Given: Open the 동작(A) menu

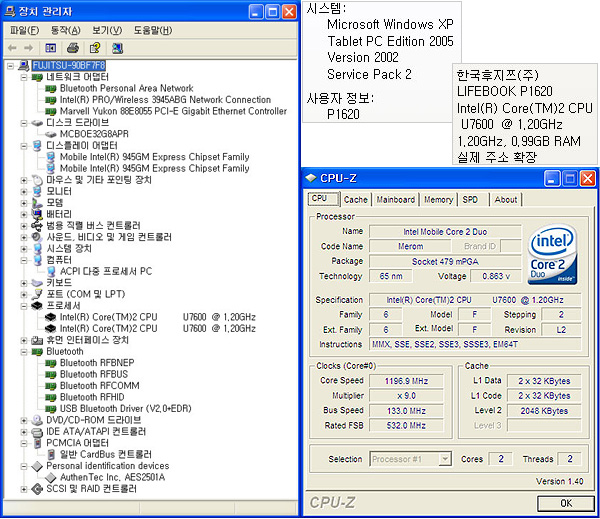Looking at the screenshot, I should coord(65,30).
